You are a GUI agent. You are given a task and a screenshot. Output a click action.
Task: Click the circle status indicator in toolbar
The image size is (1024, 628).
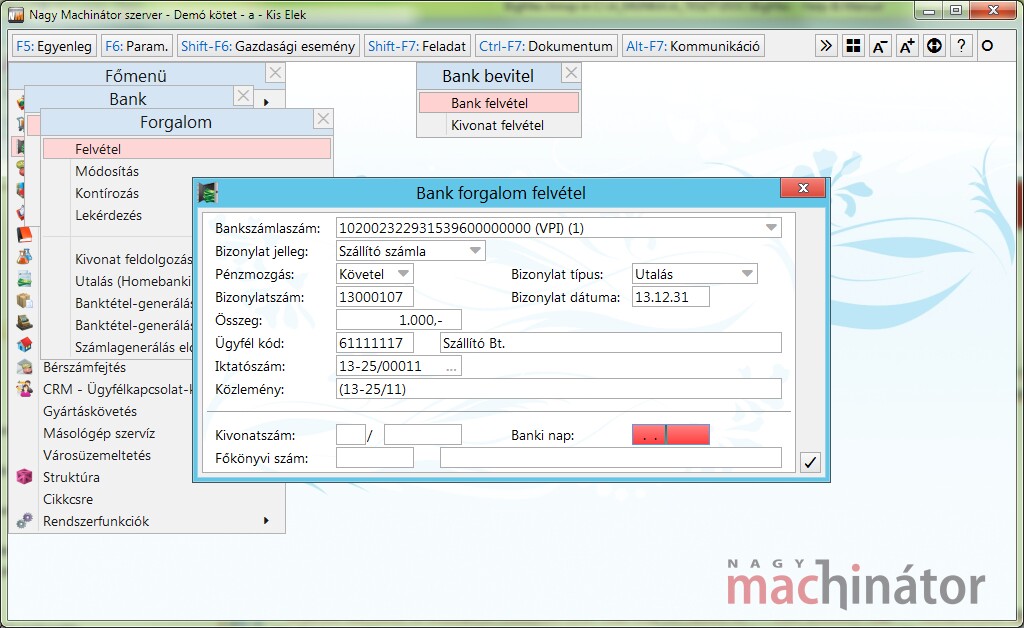pyautogui.click(x=987, y=46)
